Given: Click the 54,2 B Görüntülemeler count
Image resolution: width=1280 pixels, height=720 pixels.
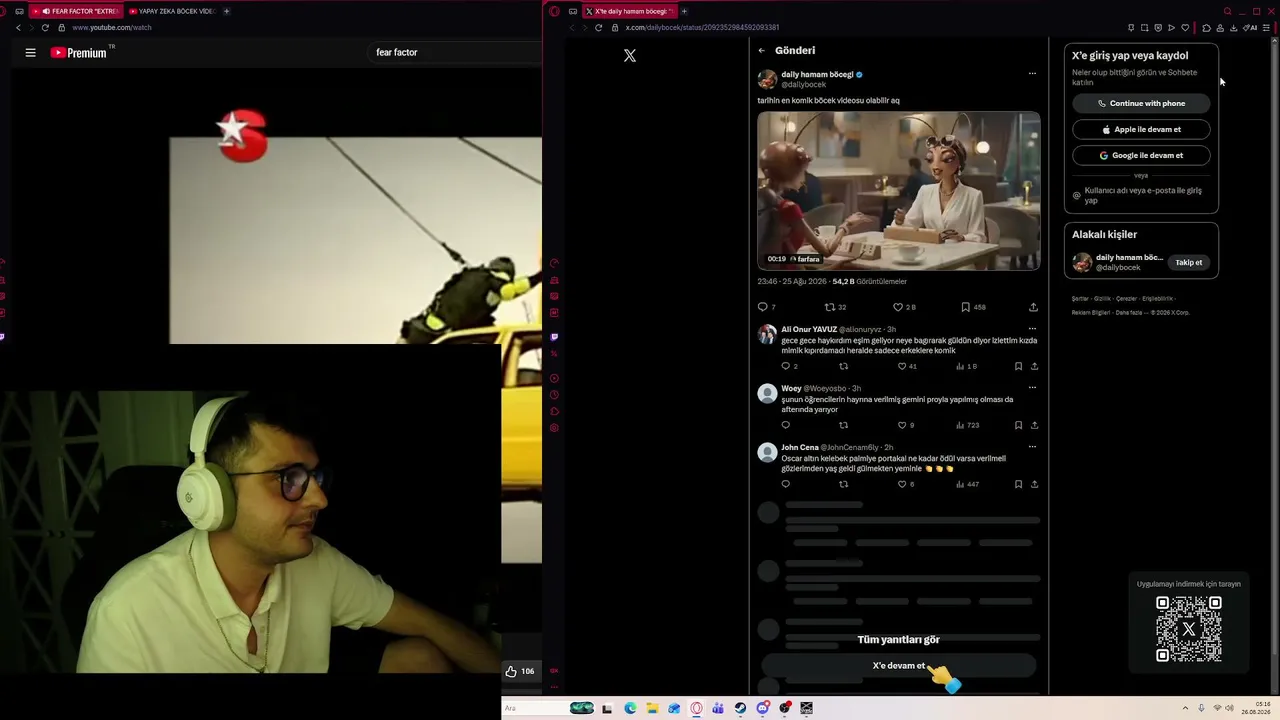Looking at the screenshot, I should tap(869, 282).
